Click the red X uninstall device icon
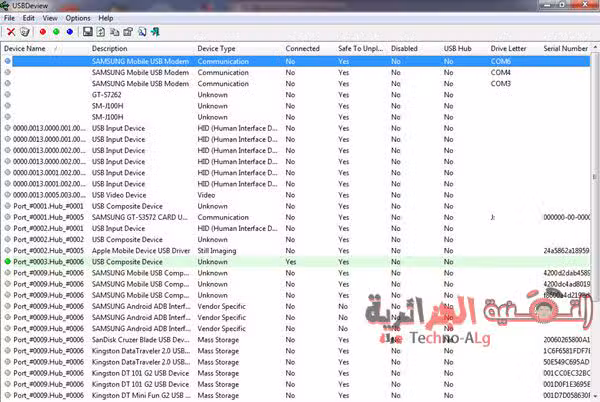Screen dimensions: 600x402 click(x=10, y=32)
